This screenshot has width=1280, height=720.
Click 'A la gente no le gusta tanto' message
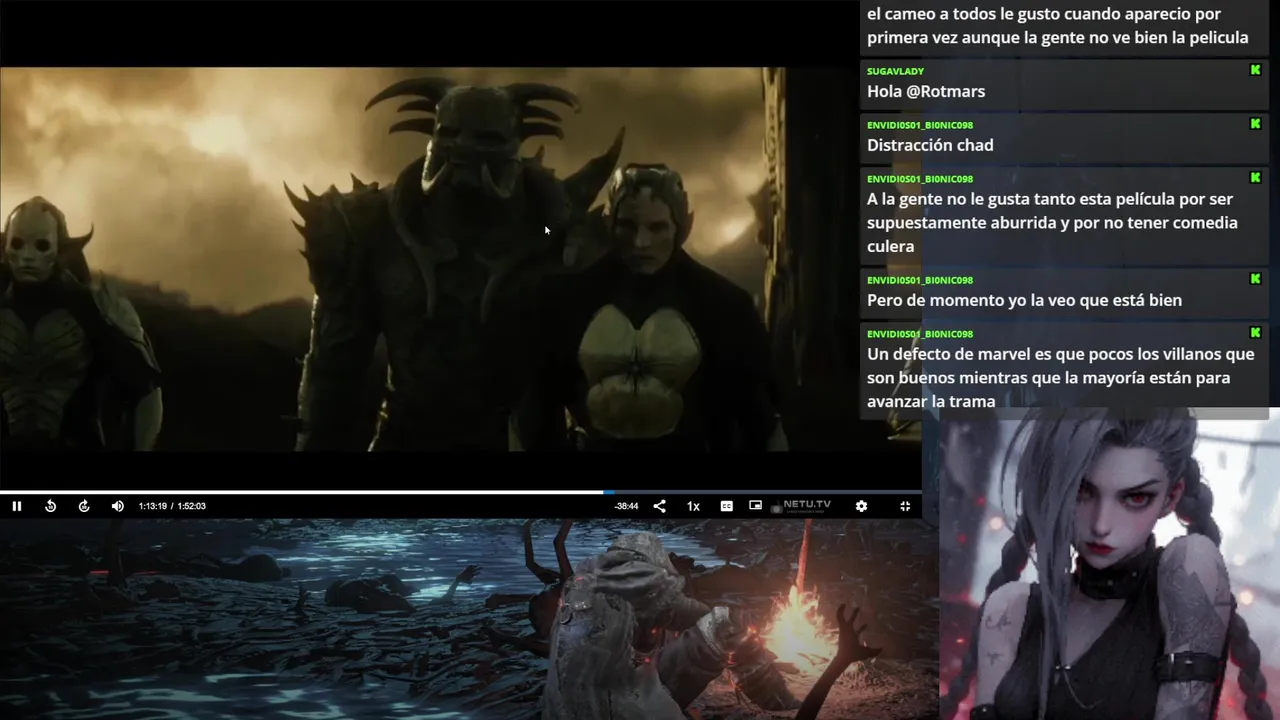[x=1052, y=222]
